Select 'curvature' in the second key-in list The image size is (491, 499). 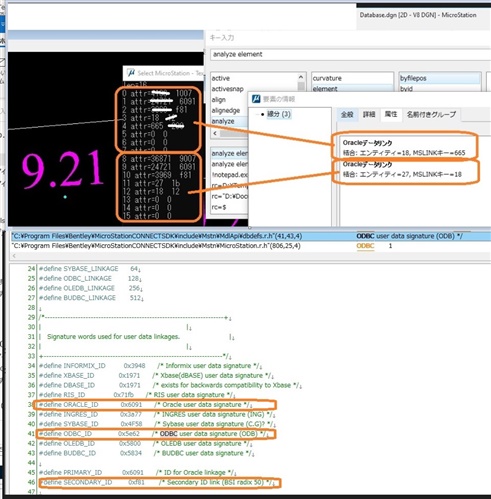point(327,78)
